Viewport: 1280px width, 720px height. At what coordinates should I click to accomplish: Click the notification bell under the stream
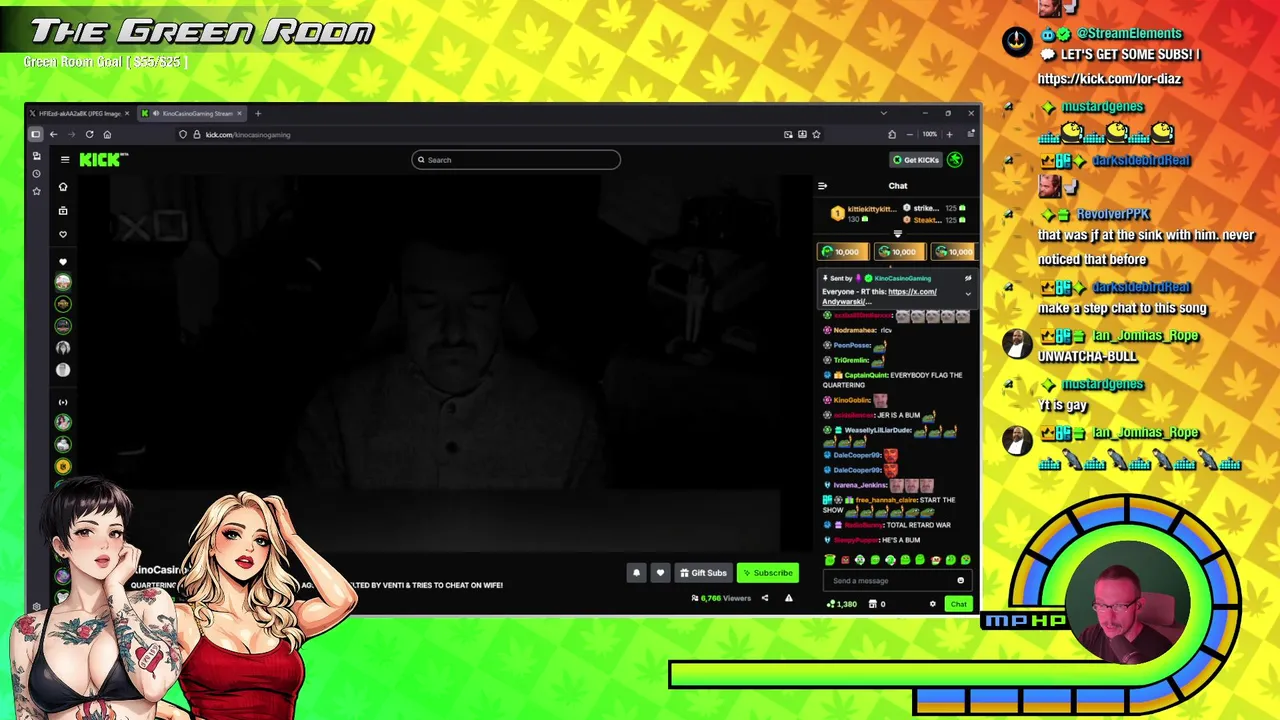[636, 573]
